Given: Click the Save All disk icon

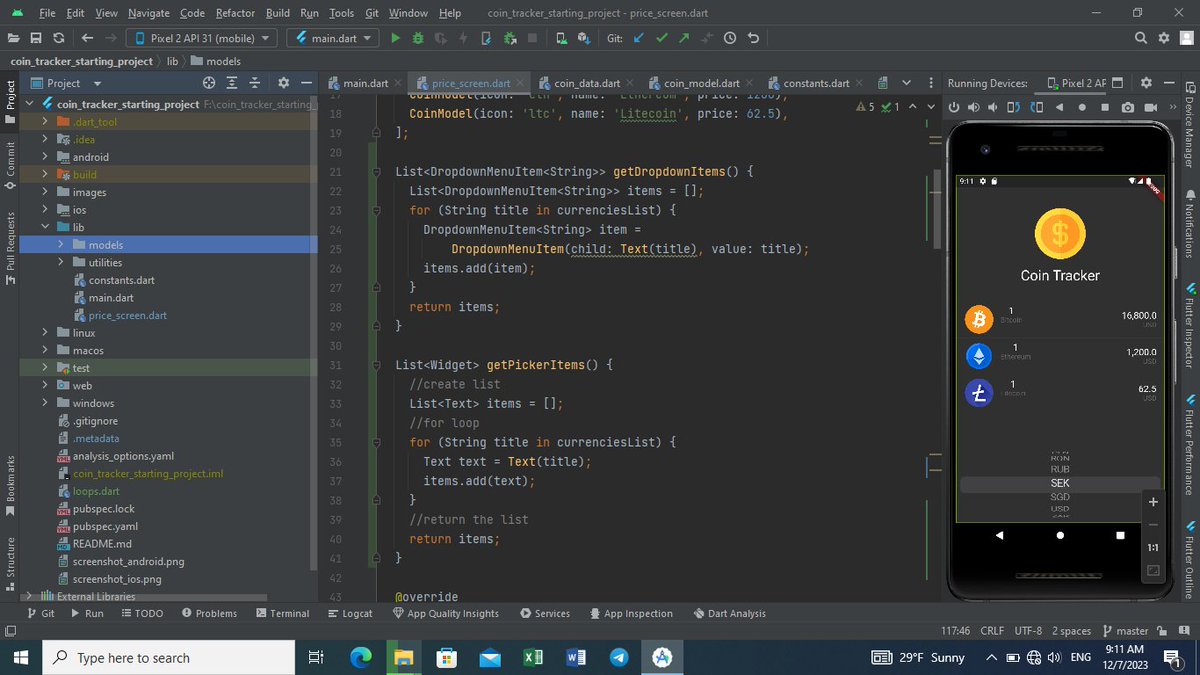Looking at the screenshot, I should (36, 38).
